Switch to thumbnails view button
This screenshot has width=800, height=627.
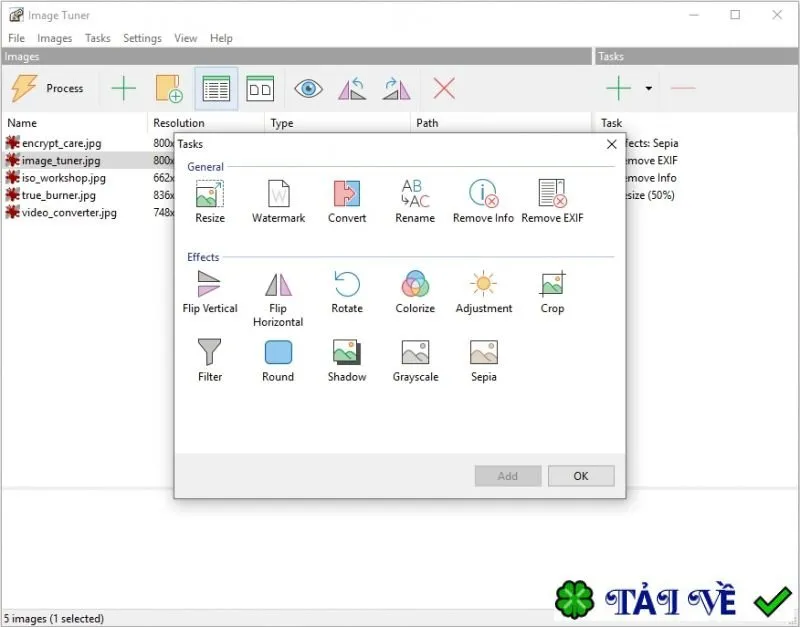(260, 89)
